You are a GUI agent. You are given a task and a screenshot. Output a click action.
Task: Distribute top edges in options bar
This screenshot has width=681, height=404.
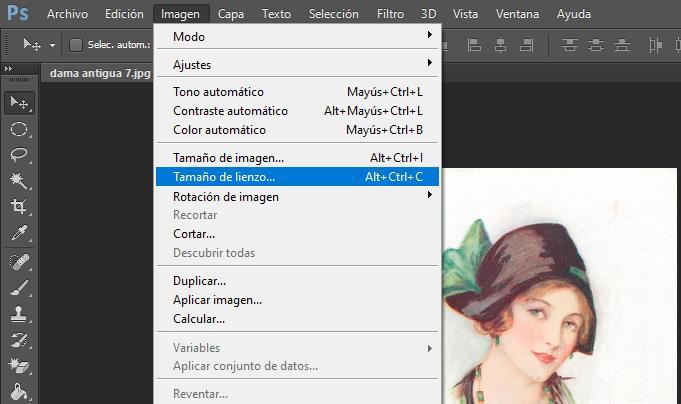(569, 45)
